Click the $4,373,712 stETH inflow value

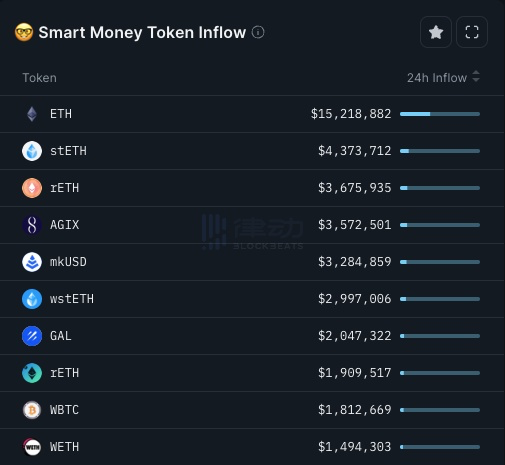pos(355,151)
